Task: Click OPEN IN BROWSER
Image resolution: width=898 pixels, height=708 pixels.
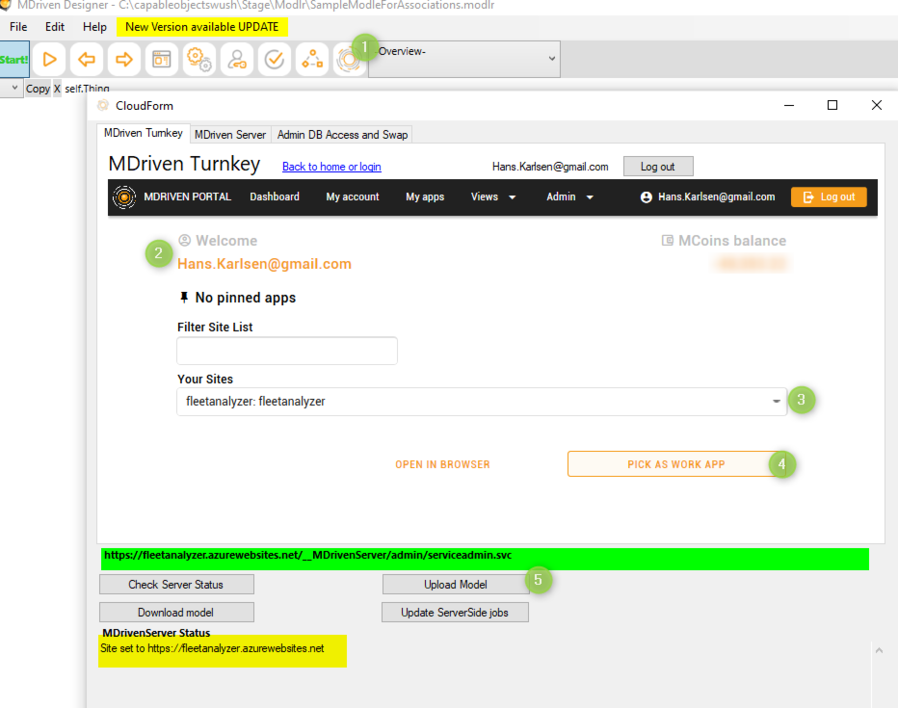Action: coord(443,465)
